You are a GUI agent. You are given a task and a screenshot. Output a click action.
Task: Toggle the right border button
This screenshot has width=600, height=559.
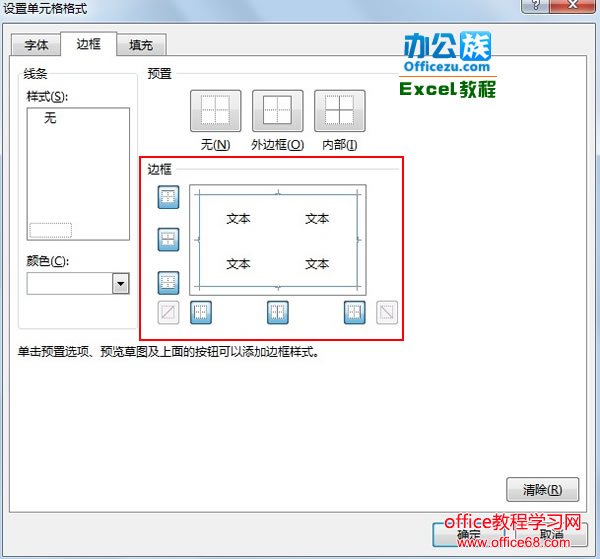(x=355, y=313)
